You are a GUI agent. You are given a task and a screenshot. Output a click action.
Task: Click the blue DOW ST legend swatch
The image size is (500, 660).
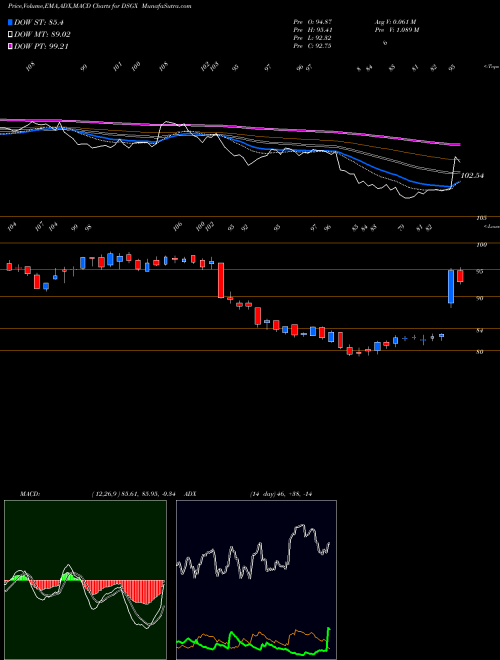click(10, 22)
